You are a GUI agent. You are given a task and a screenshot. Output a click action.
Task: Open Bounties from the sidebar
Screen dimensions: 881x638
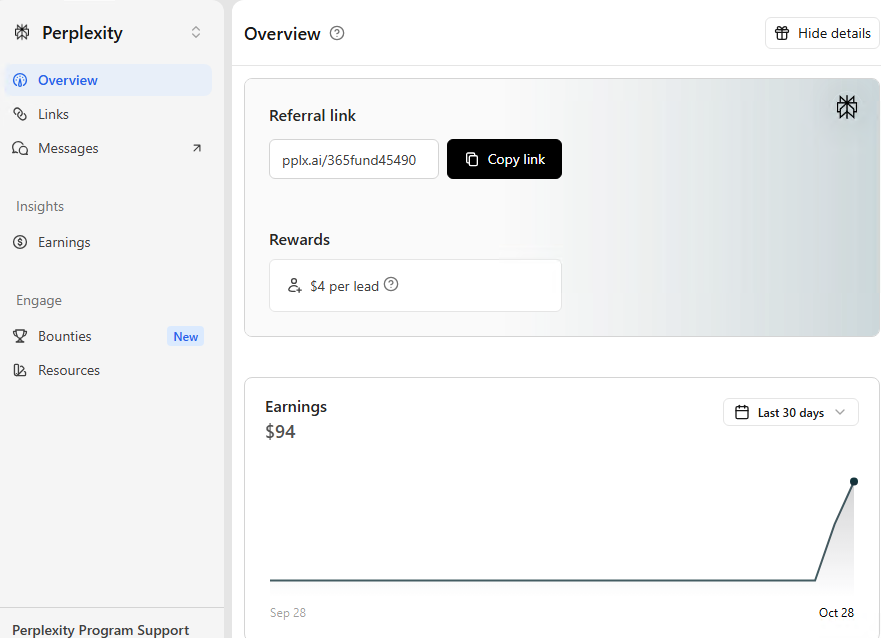(65, 336)
